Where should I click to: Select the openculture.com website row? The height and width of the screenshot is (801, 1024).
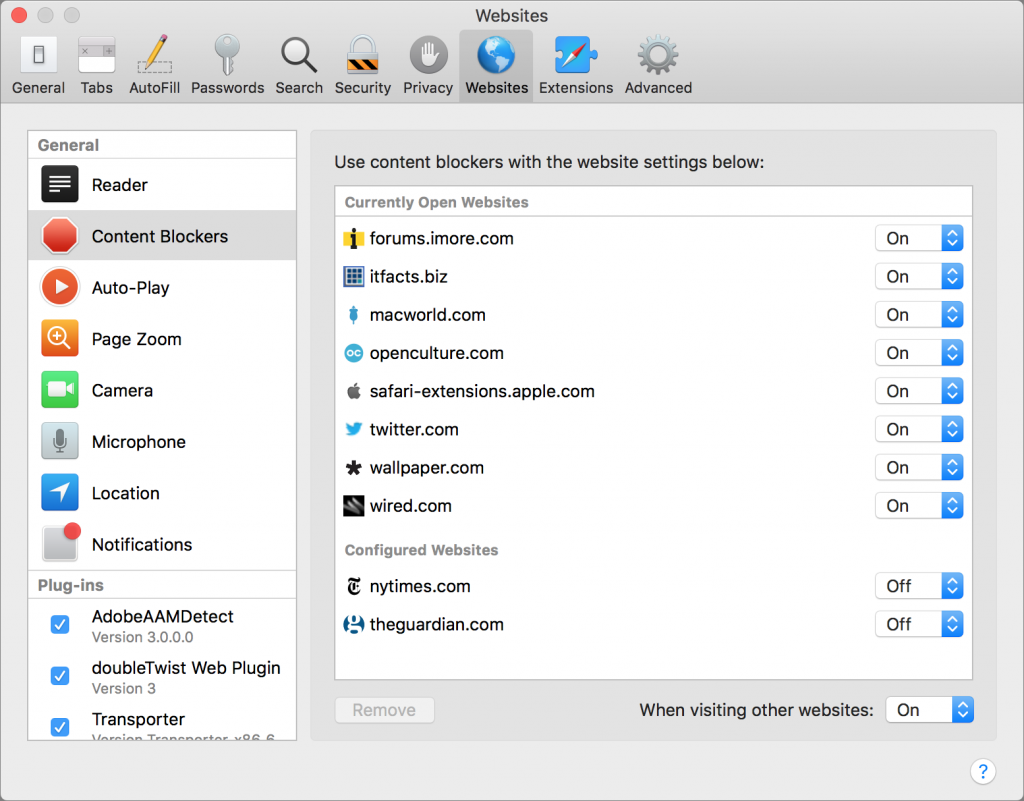[653, 353]
